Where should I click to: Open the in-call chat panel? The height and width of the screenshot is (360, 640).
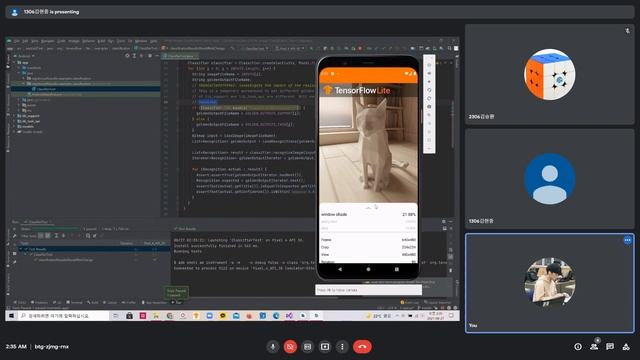coord(610,347)
